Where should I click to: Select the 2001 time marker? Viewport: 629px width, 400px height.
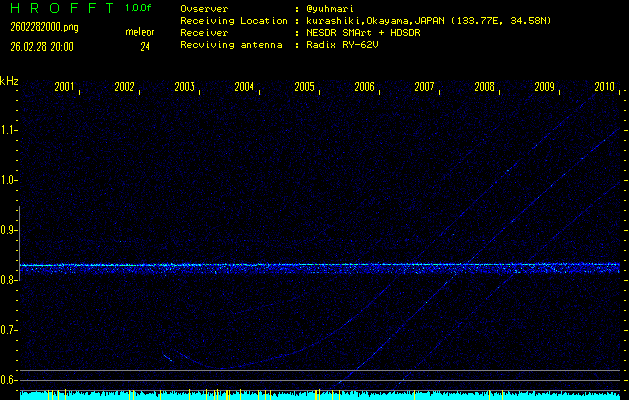tap(64, 87)
